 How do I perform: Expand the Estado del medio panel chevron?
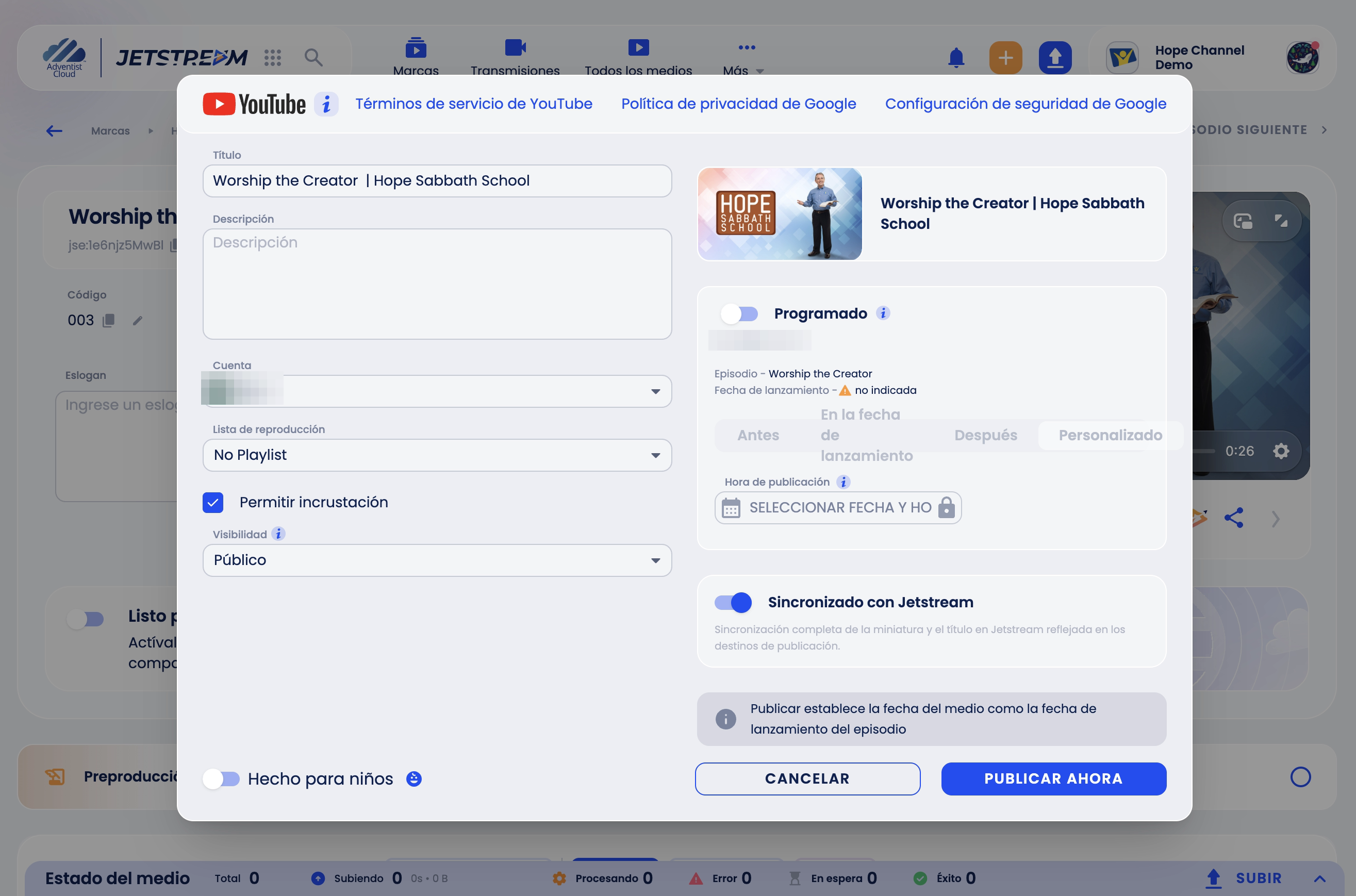coord(1319,878)
